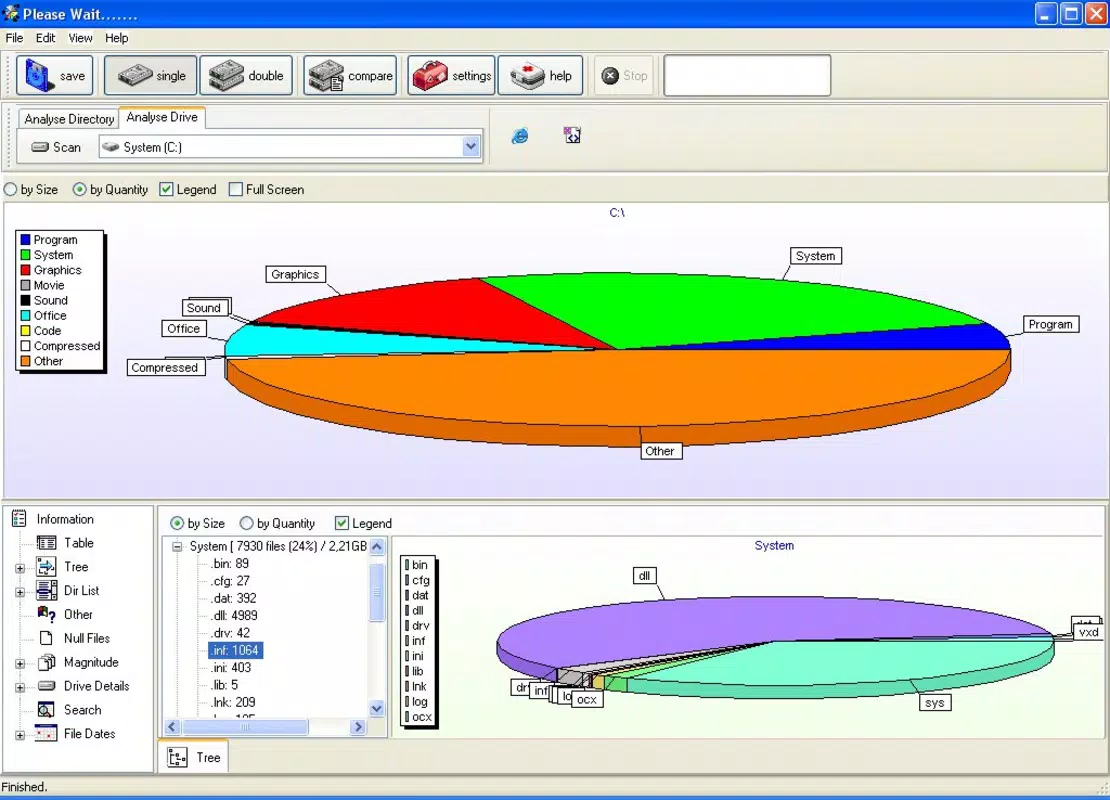The width and height of the screenshot is (1110, 800).
Task: Select the .dll: 4989 tree row
Action: point(234,615)
